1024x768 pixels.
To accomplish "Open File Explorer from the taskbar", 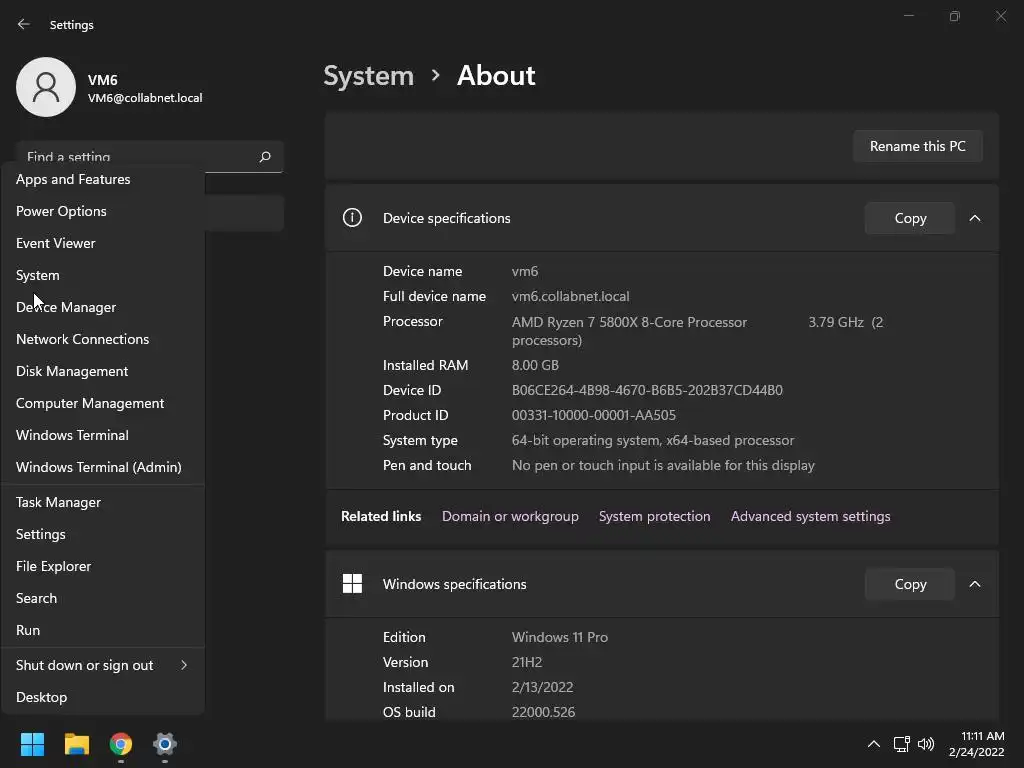I will click(77, 744).
